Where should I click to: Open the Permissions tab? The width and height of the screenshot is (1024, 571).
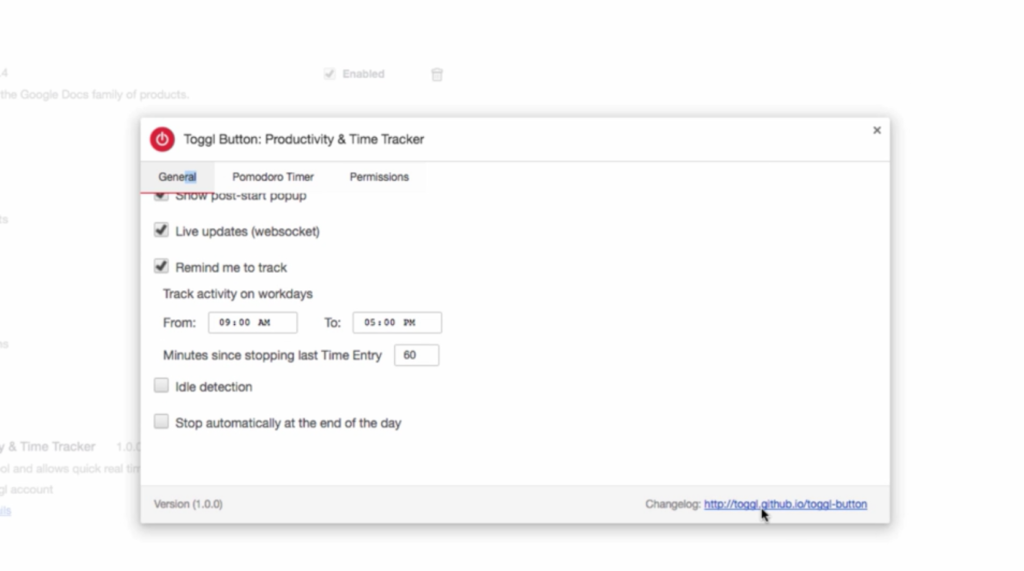[x=379, y=177]
